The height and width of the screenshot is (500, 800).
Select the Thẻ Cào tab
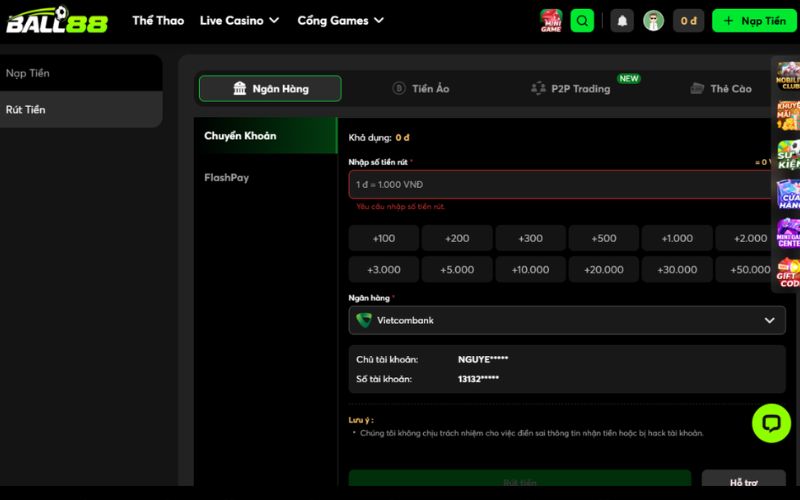(x=721, y=89)
